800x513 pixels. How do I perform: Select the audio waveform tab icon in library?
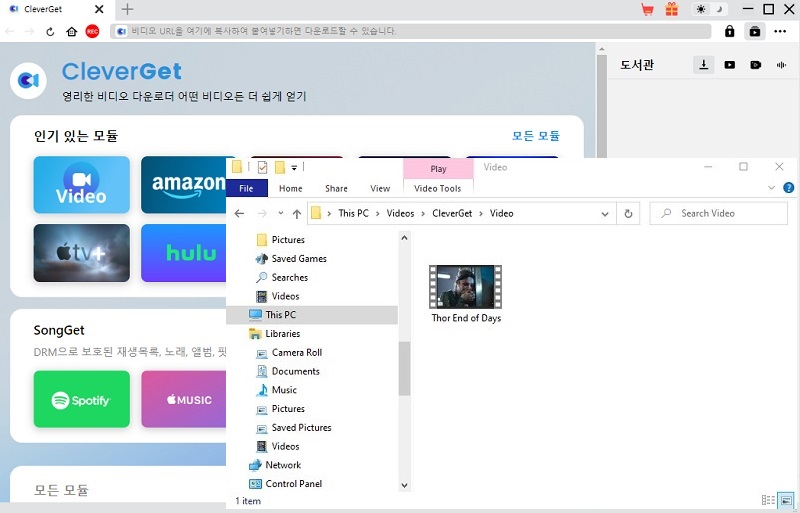(x=781, y=65)
